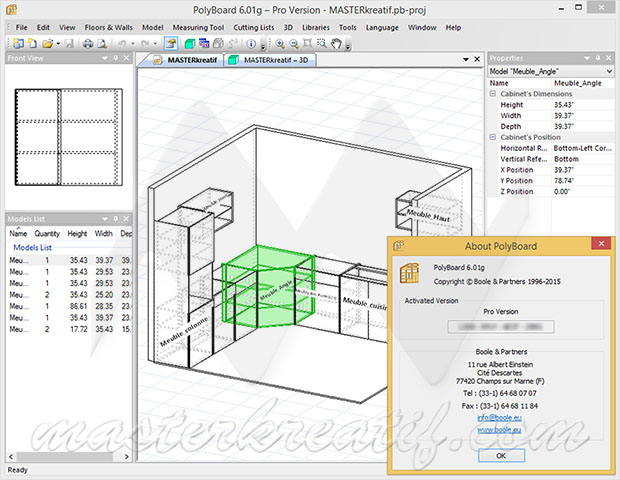Open the Model "Meuble_Angle" combo box
Viewport: 620px width, 480px height.
(x=551, y=72)
